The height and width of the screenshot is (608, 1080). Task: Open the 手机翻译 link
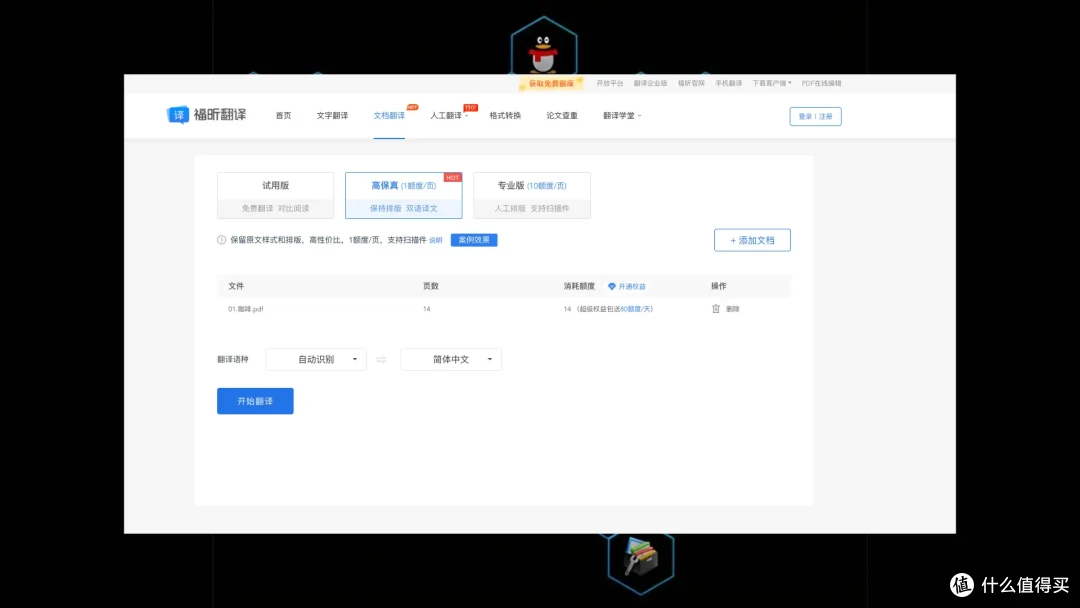(728, 83)
